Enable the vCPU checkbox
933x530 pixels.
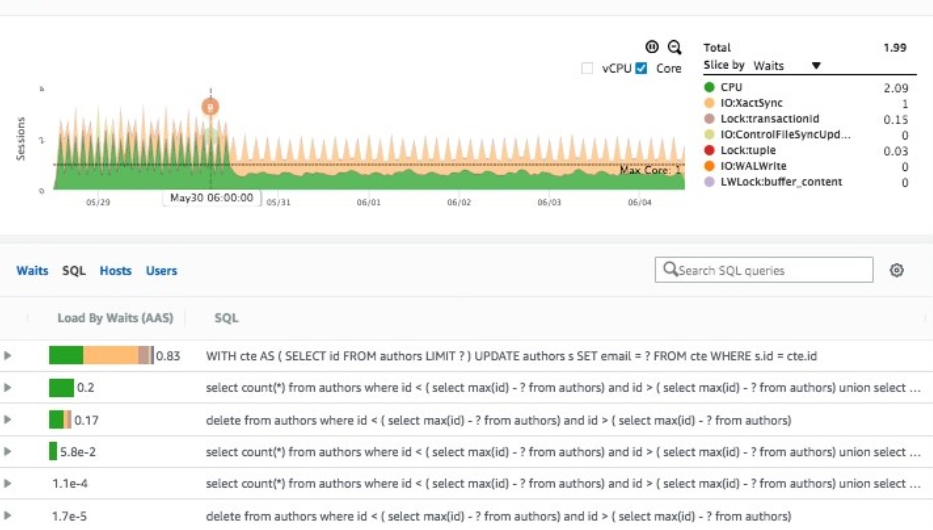click(587, 68)
